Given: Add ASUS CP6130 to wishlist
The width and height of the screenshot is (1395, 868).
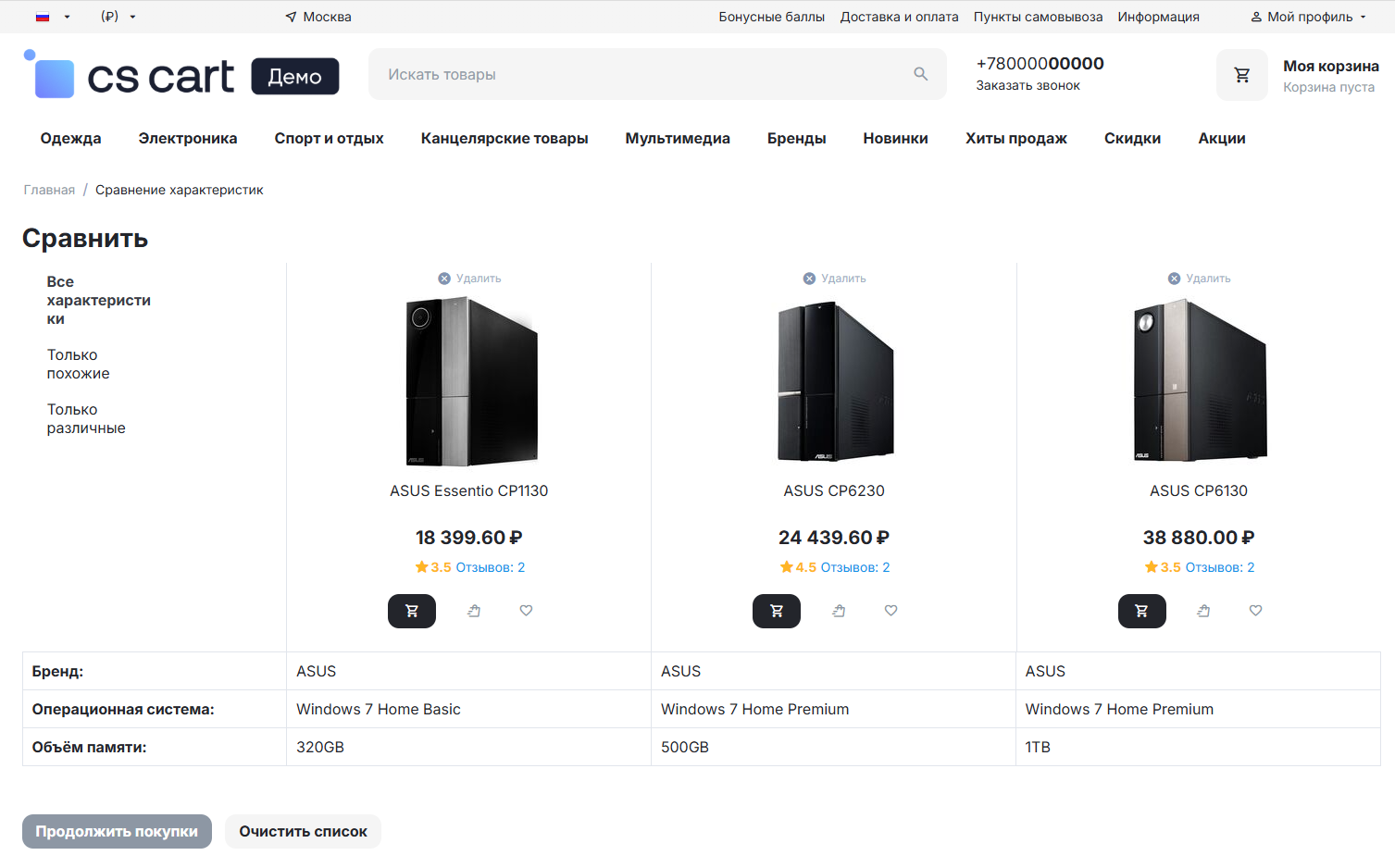Looking at the screenshot, I should (x=1255, y=611).
